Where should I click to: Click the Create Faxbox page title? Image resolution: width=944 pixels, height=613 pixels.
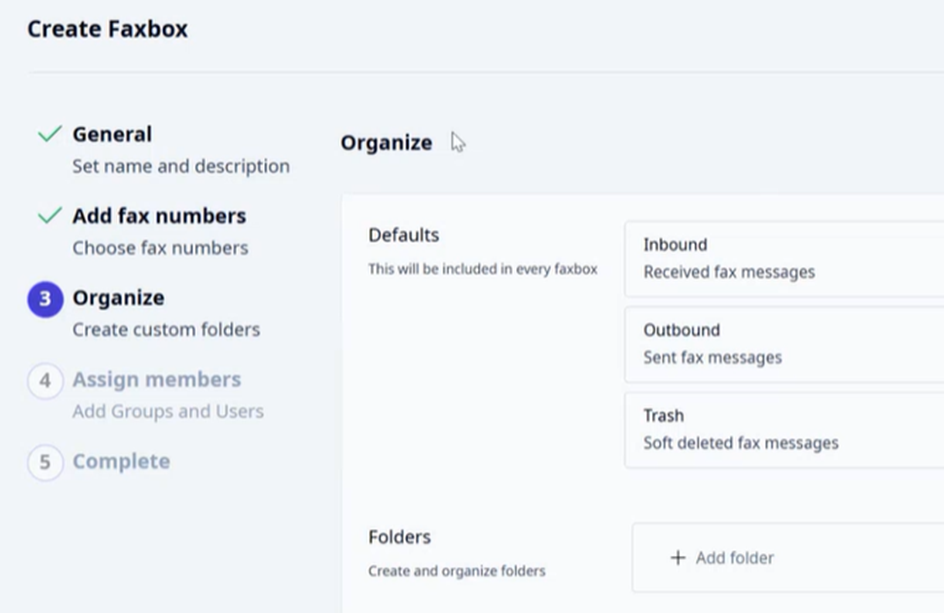pos(108,29)
